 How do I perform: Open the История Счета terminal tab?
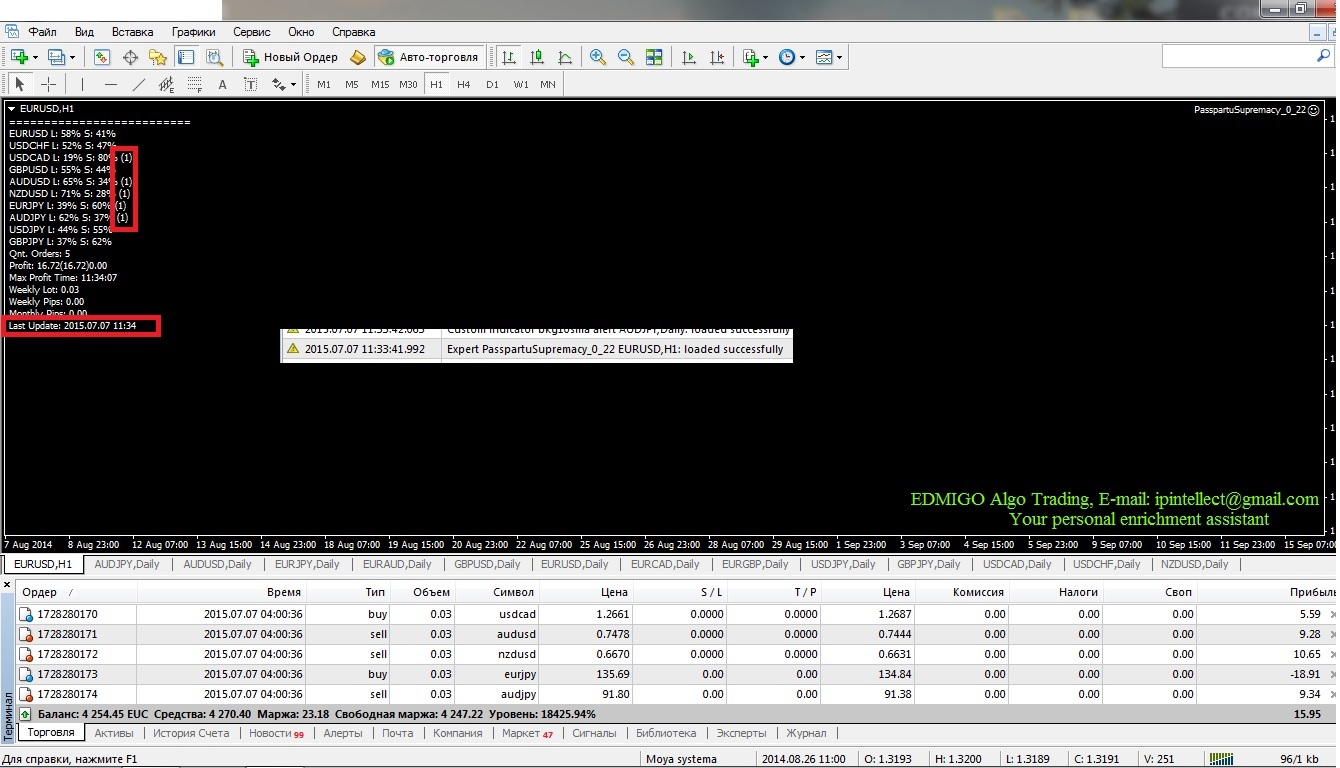pos(191,733)
